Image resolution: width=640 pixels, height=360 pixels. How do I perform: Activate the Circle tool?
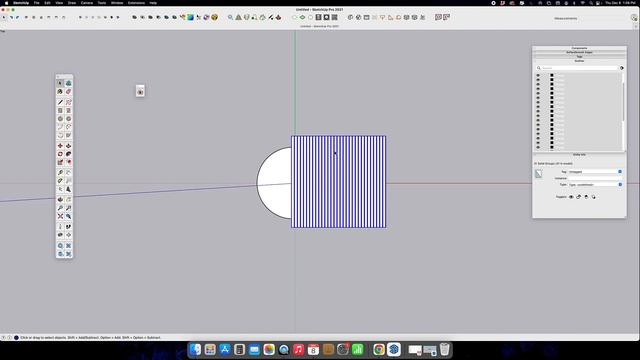(x=60, y=119)
